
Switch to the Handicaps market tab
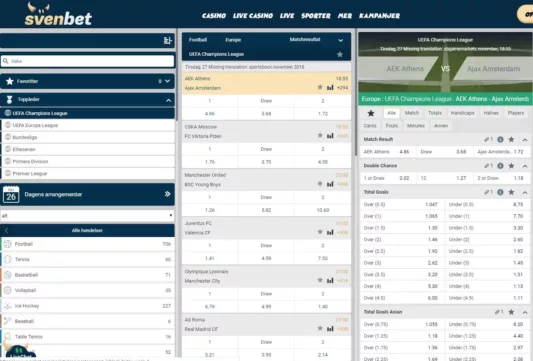[x=462, y=113]
